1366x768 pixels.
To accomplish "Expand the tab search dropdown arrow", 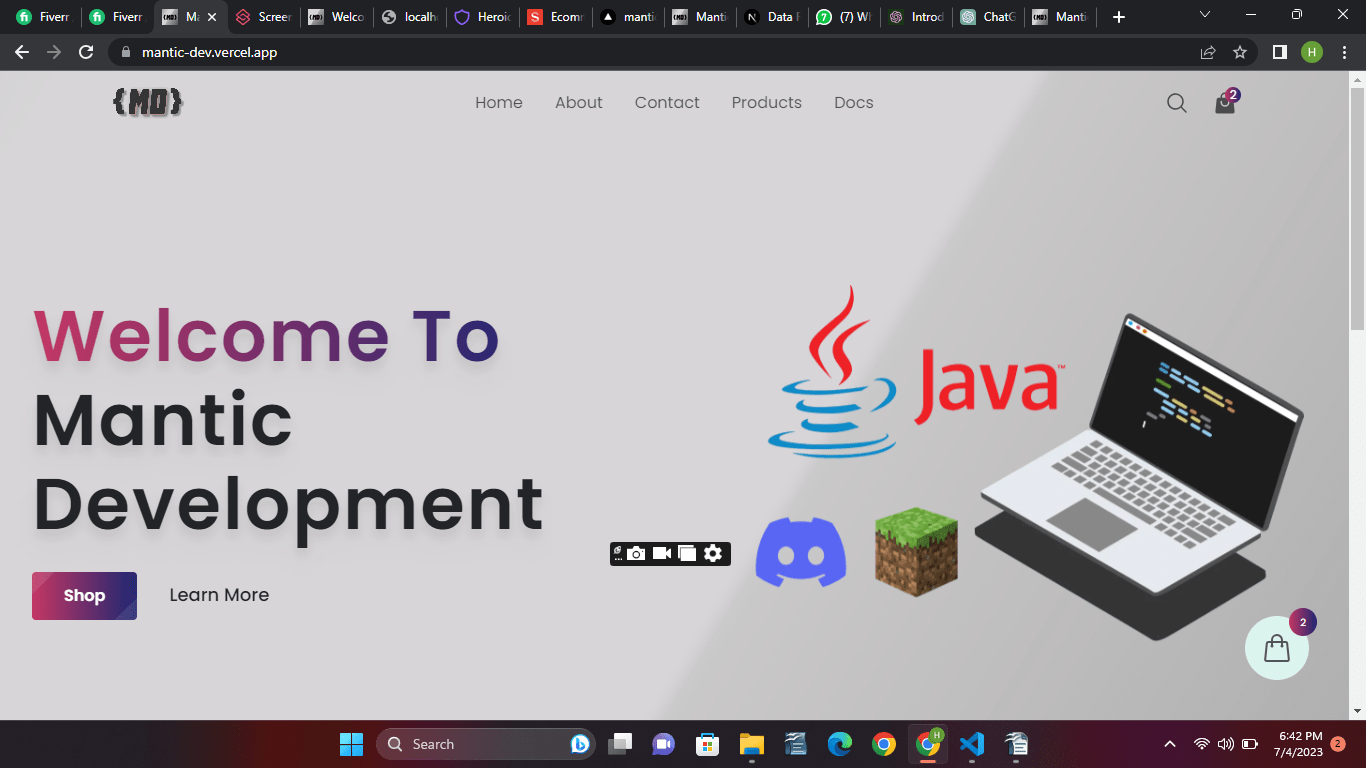I will (1204, 15).
